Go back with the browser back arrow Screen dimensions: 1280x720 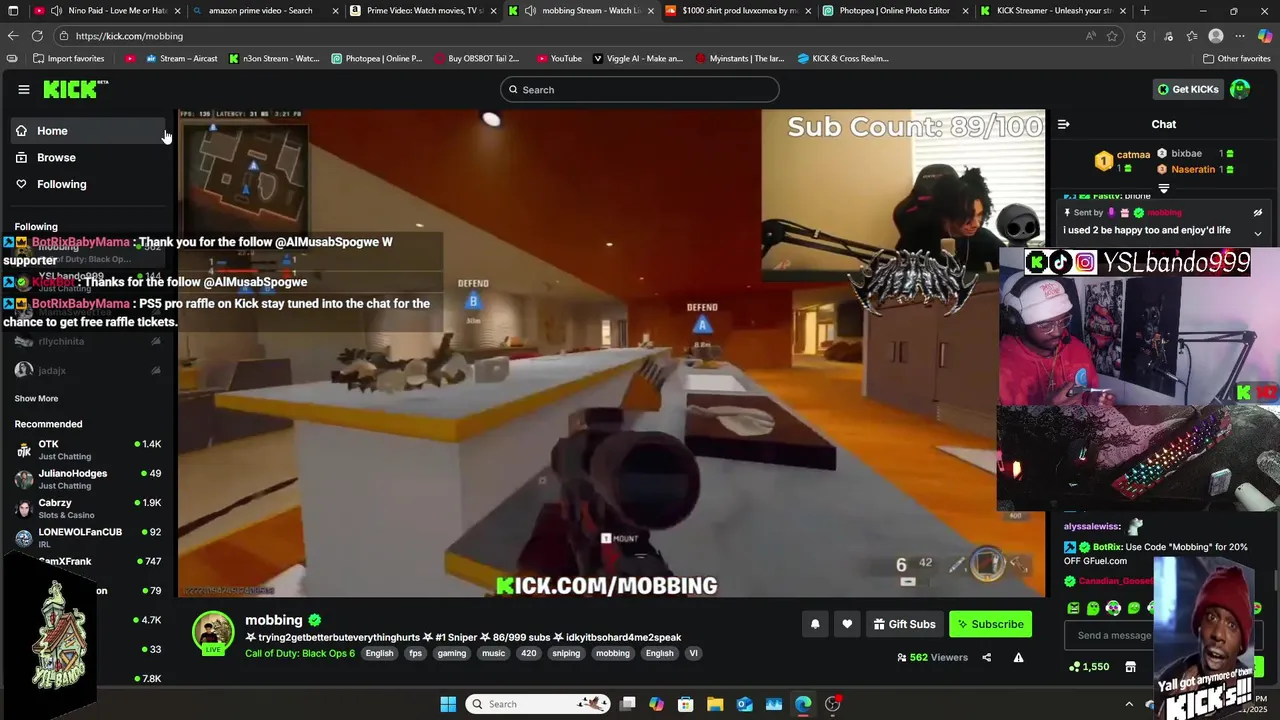tap(13, 36)
